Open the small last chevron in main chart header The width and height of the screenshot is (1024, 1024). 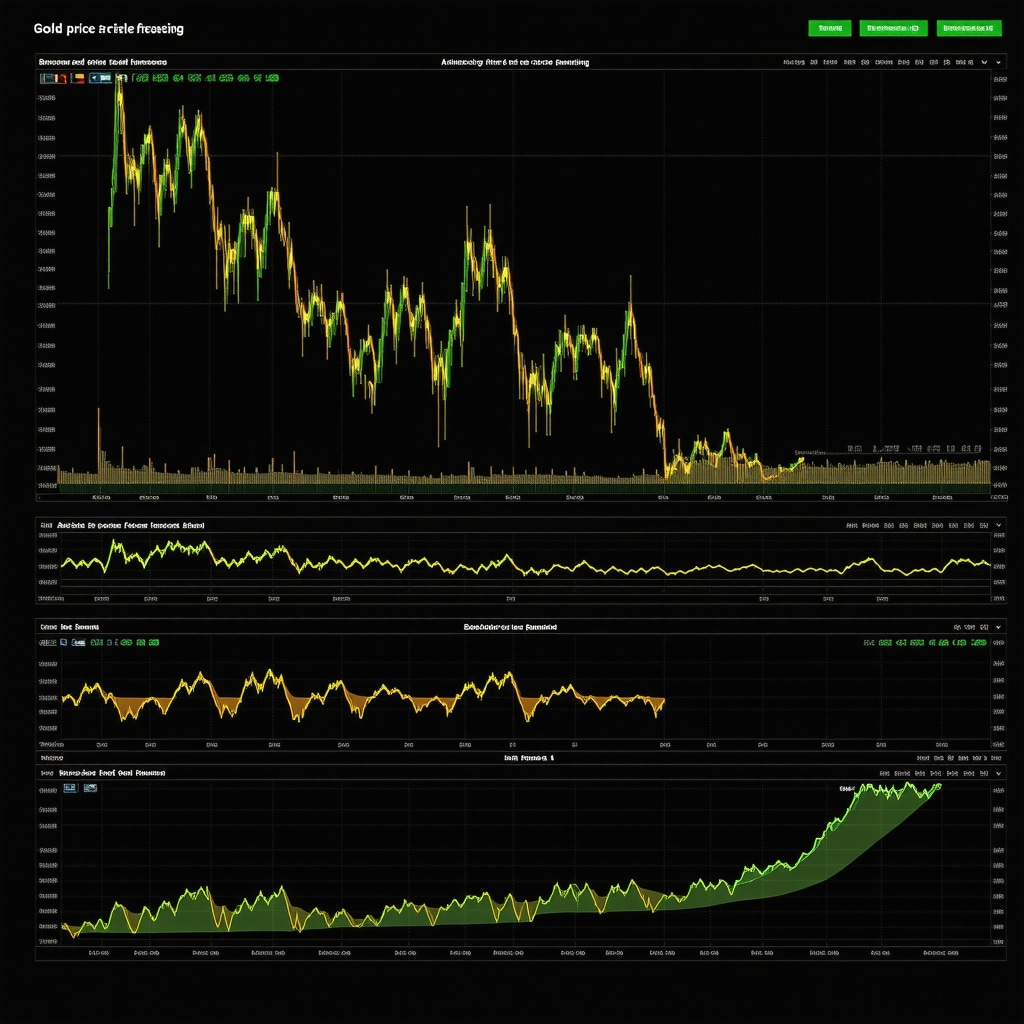[999, 63]
